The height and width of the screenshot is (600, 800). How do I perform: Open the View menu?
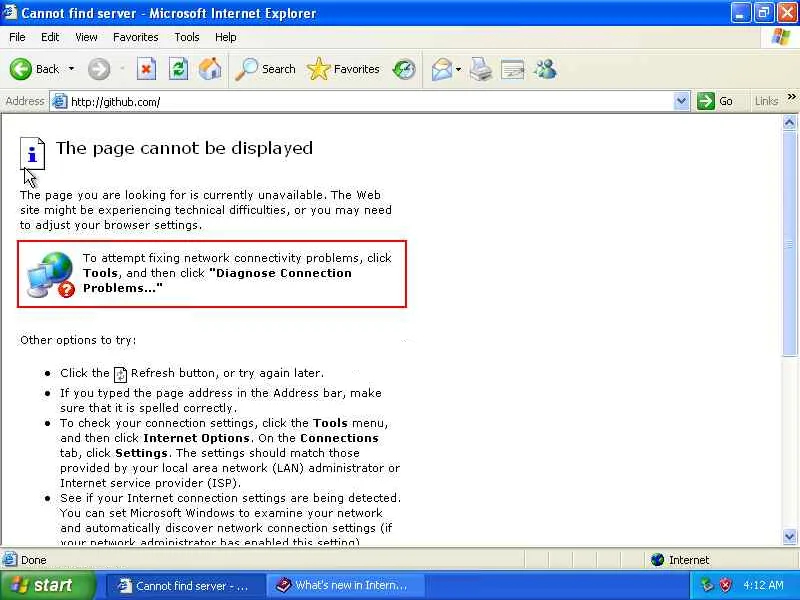click(86, 37)
